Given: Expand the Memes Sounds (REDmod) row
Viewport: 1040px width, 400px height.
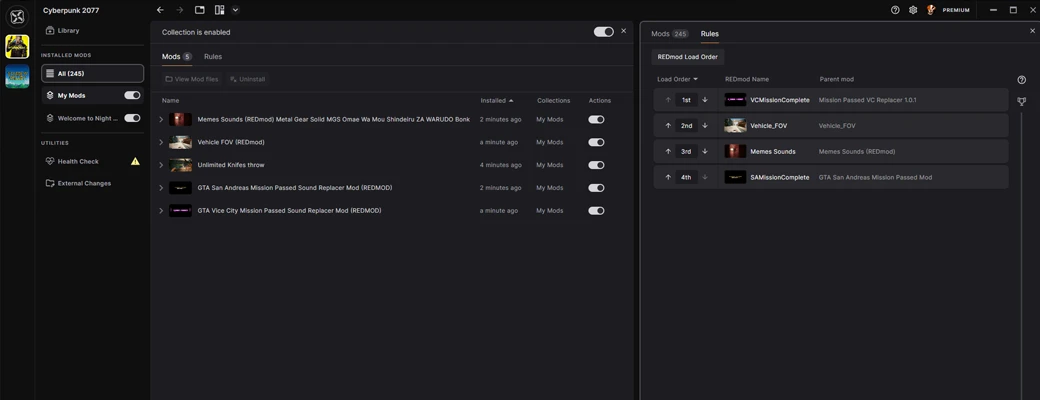Looking at the screenshot, I should pos(161,119).
